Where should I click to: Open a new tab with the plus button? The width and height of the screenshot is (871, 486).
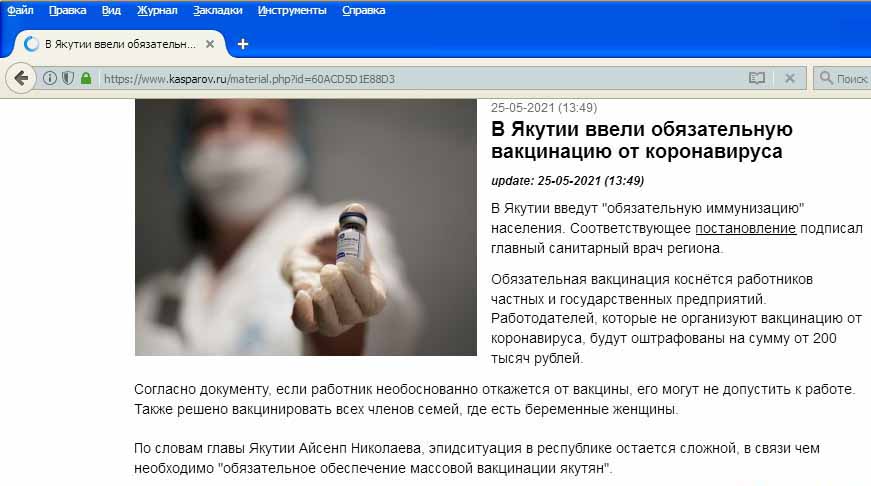pyautogui.click(x=243, y=44)
